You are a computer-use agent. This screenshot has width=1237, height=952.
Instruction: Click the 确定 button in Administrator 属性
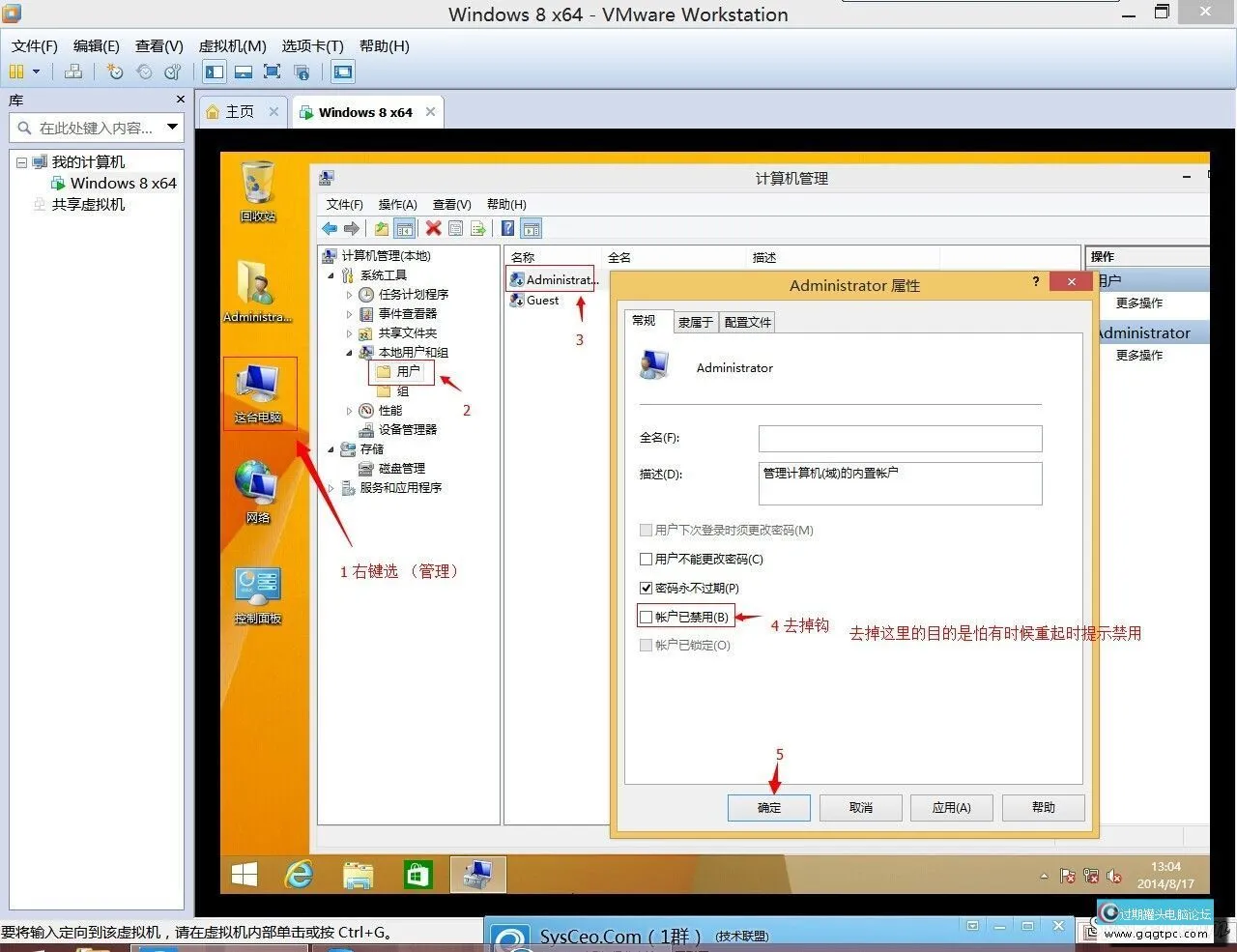[768, 808]
